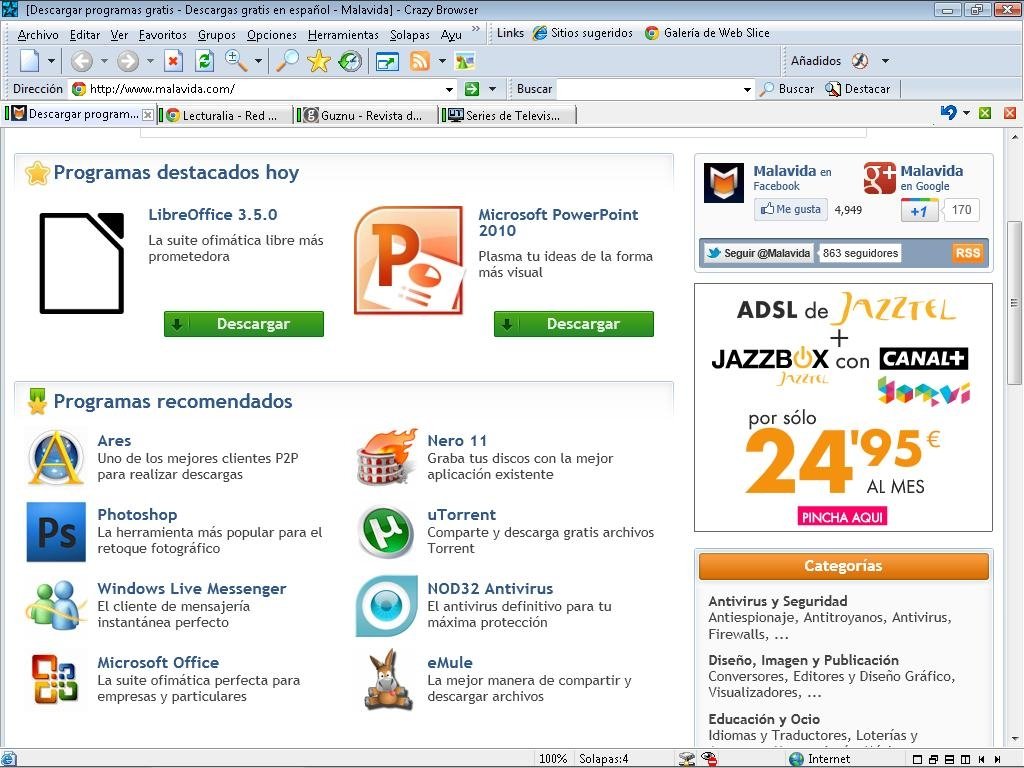Open the Photoshop Ps icon
The height and width of the screenshot is (768, 1024).
(56, 532)
